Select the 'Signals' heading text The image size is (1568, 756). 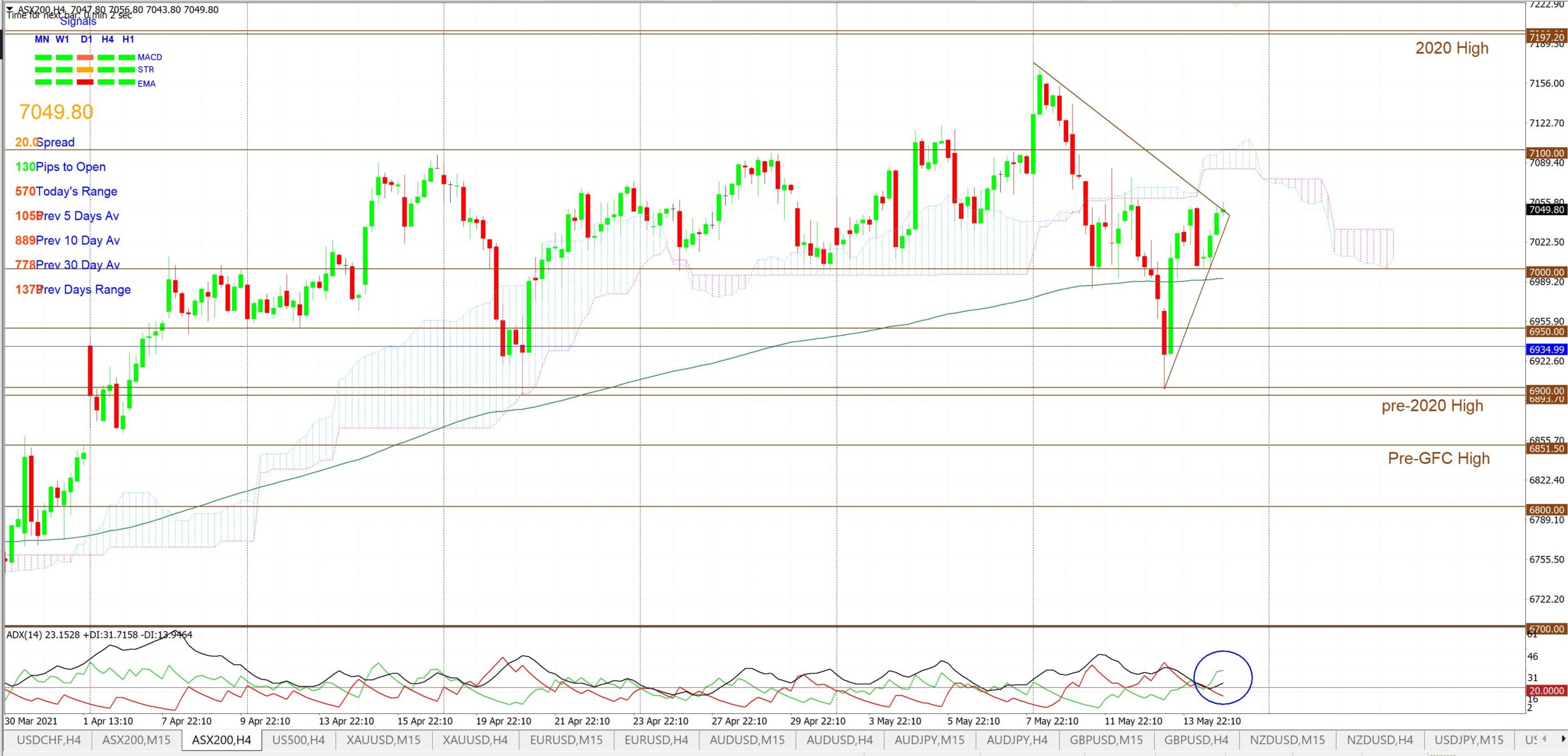click(x=78, y=21)
